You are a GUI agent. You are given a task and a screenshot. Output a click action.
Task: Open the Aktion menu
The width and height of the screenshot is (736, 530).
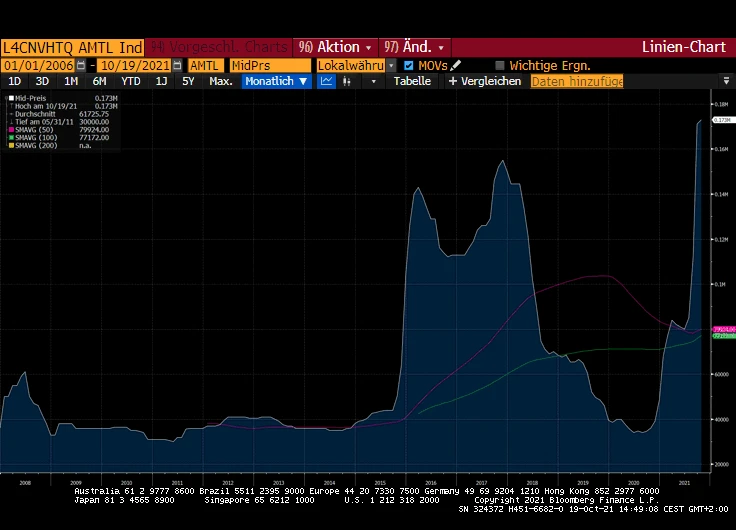click(334, 47)
